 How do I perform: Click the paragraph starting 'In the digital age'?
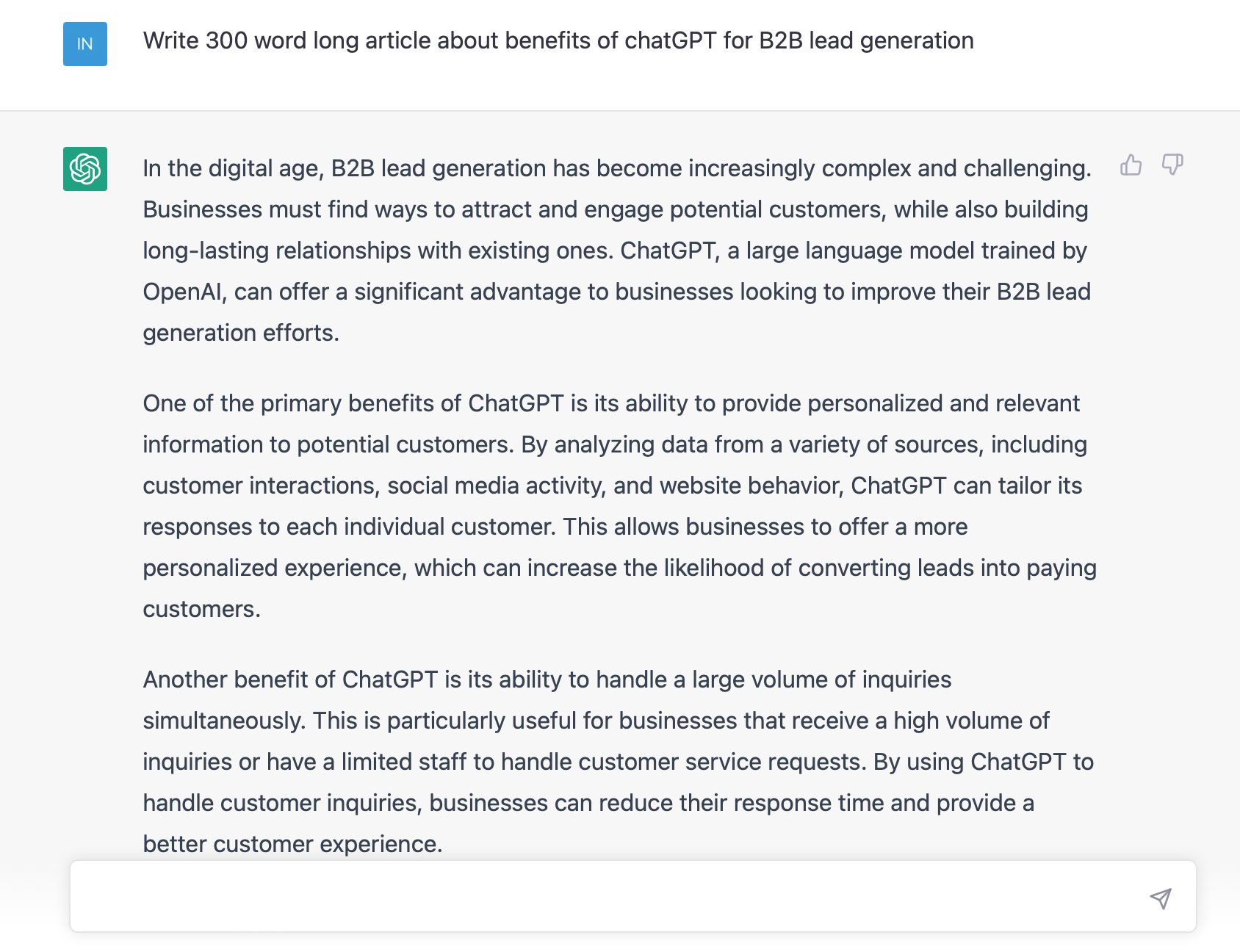click(x=618, y=250)
